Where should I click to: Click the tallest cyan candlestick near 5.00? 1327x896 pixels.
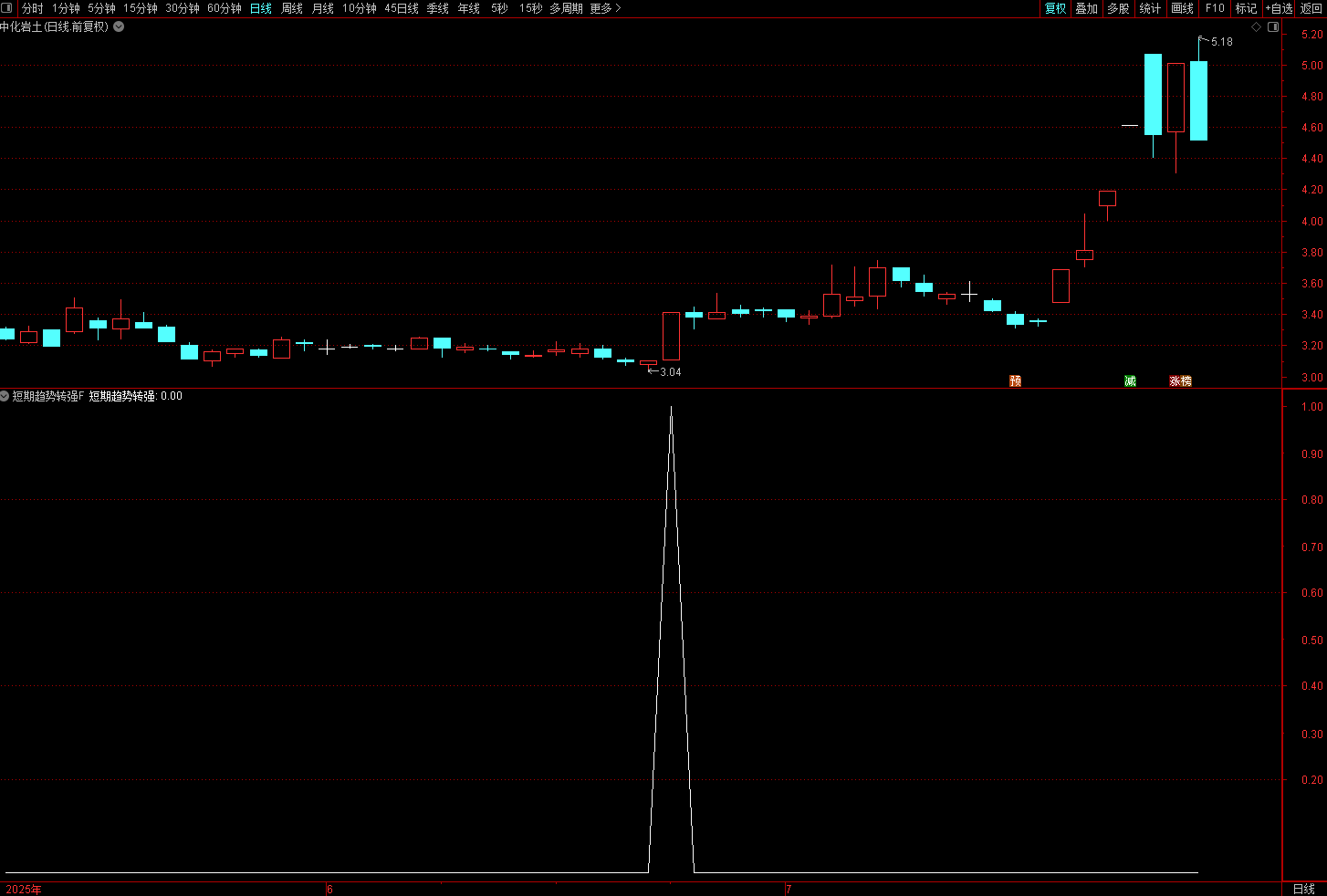[x=1153, y=94]
